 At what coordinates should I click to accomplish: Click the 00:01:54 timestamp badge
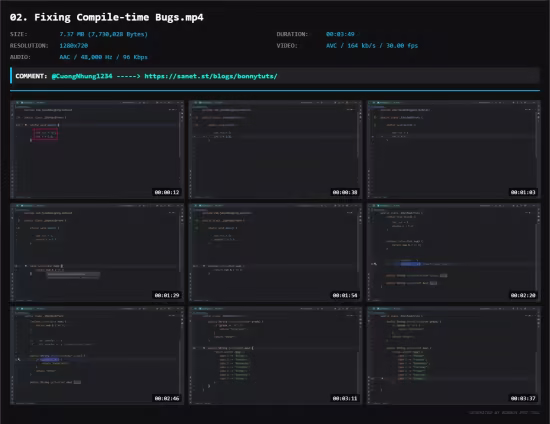tap(345, 295)
